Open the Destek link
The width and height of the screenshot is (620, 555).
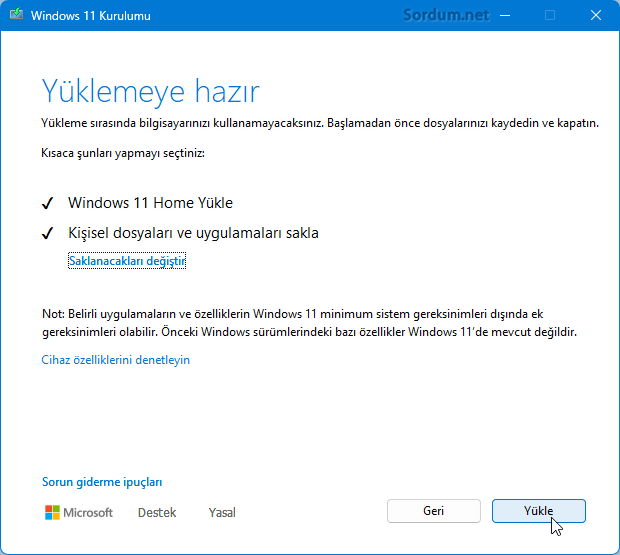point(157,512)
